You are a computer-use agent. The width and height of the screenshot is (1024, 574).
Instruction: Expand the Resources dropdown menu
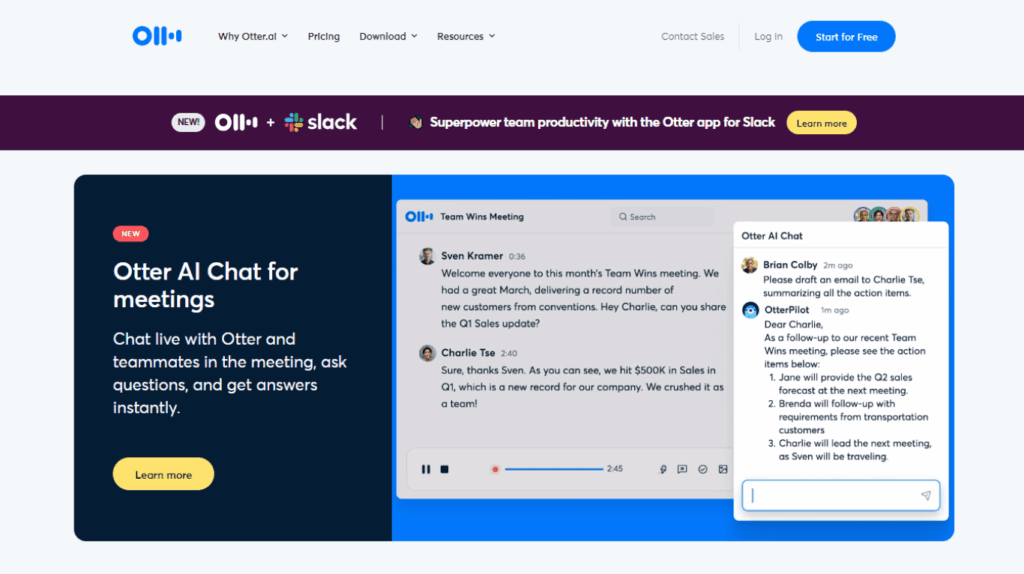point(465,37)
